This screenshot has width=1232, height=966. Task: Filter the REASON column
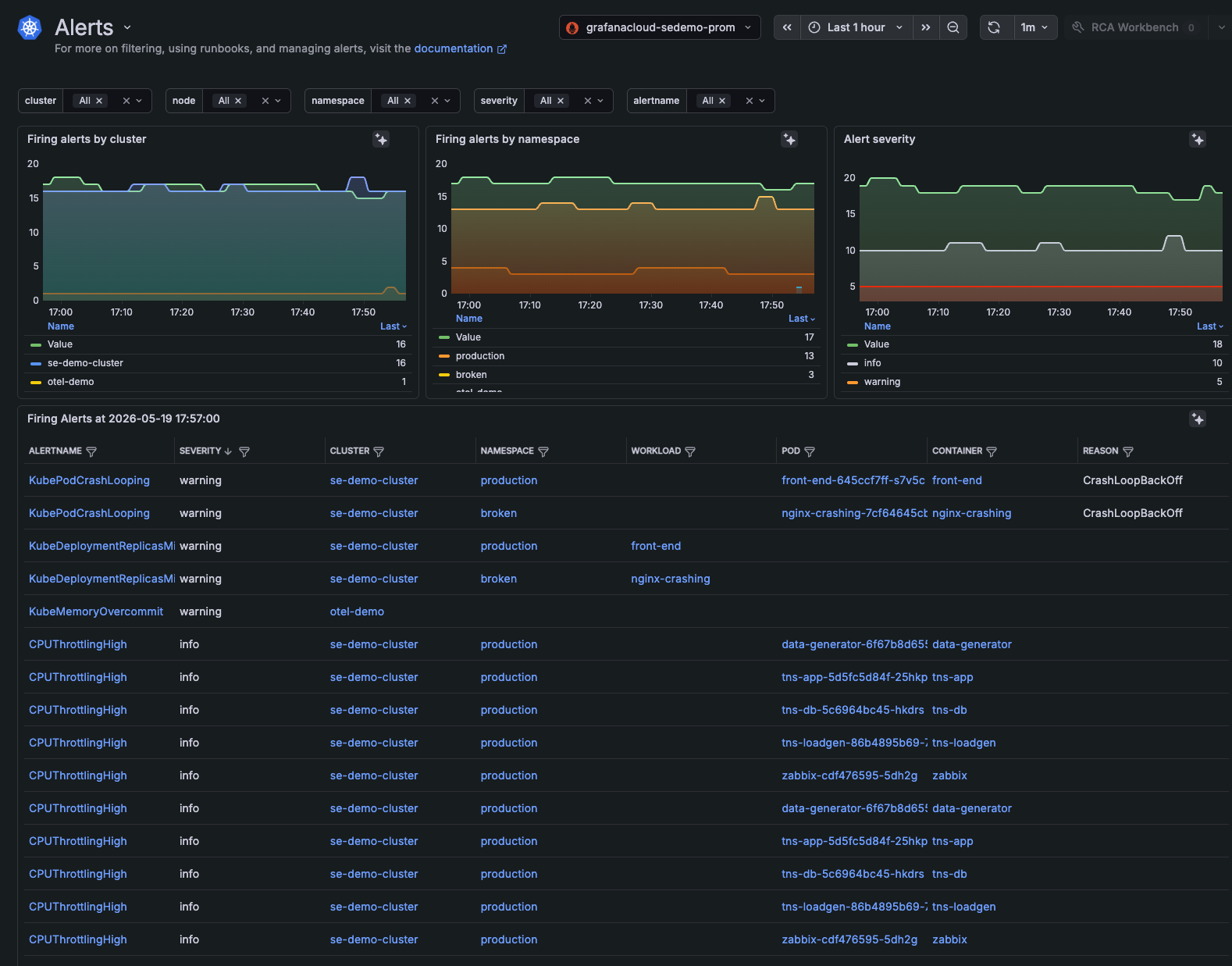[1127, 451]
